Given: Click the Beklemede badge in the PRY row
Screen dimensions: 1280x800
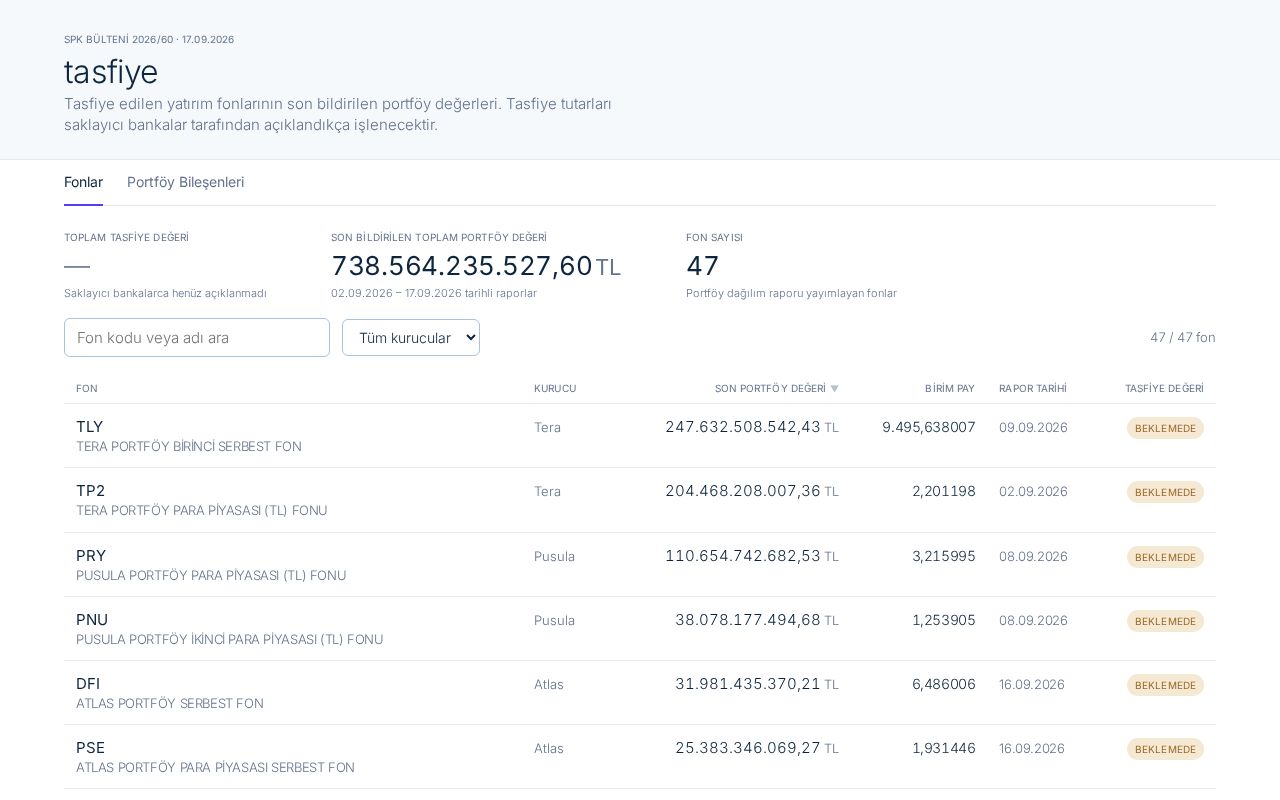Looking at the screenshot, I should [x=1165, y=557].
